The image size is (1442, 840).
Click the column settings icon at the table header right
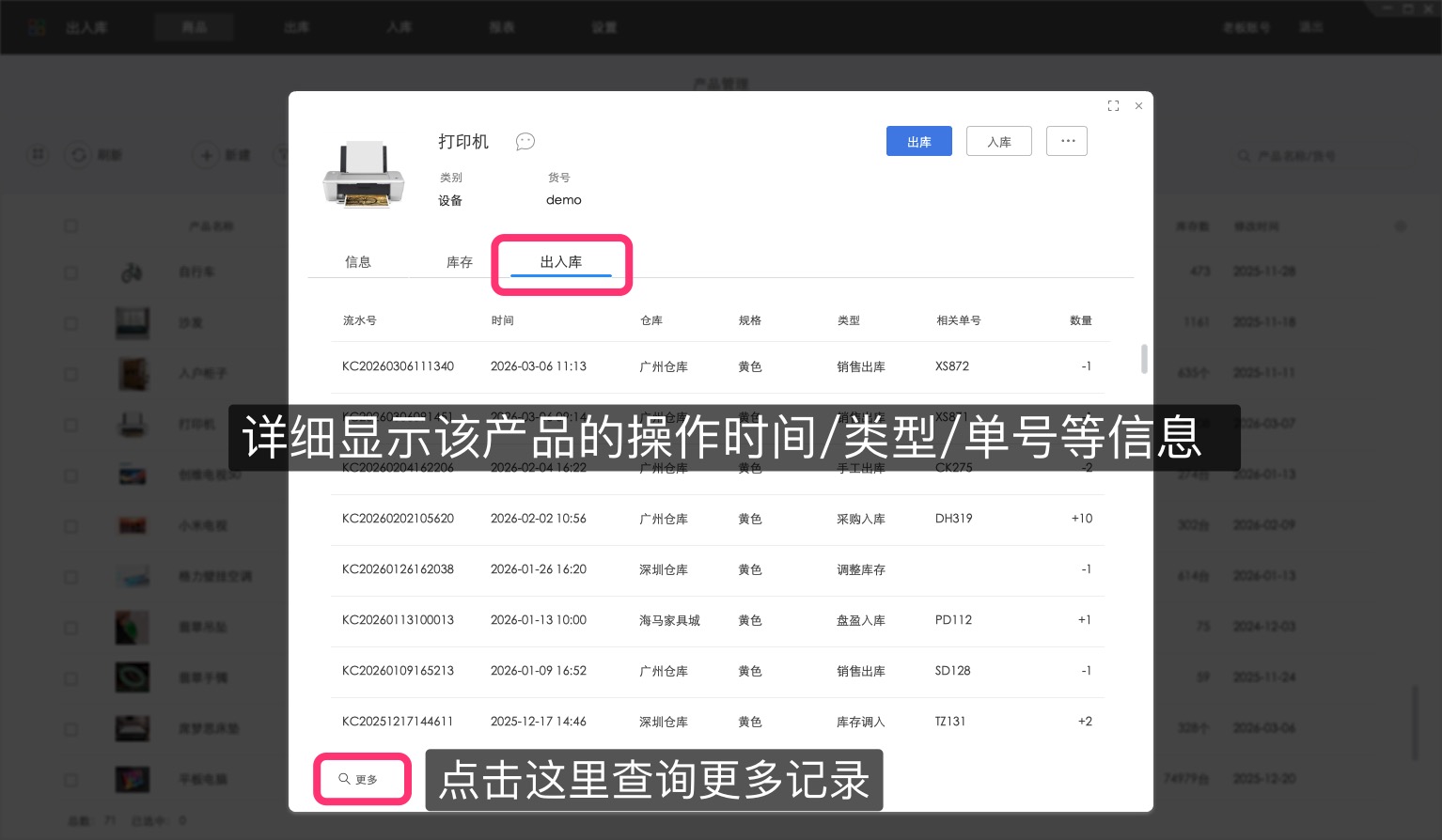point(1401,226)
